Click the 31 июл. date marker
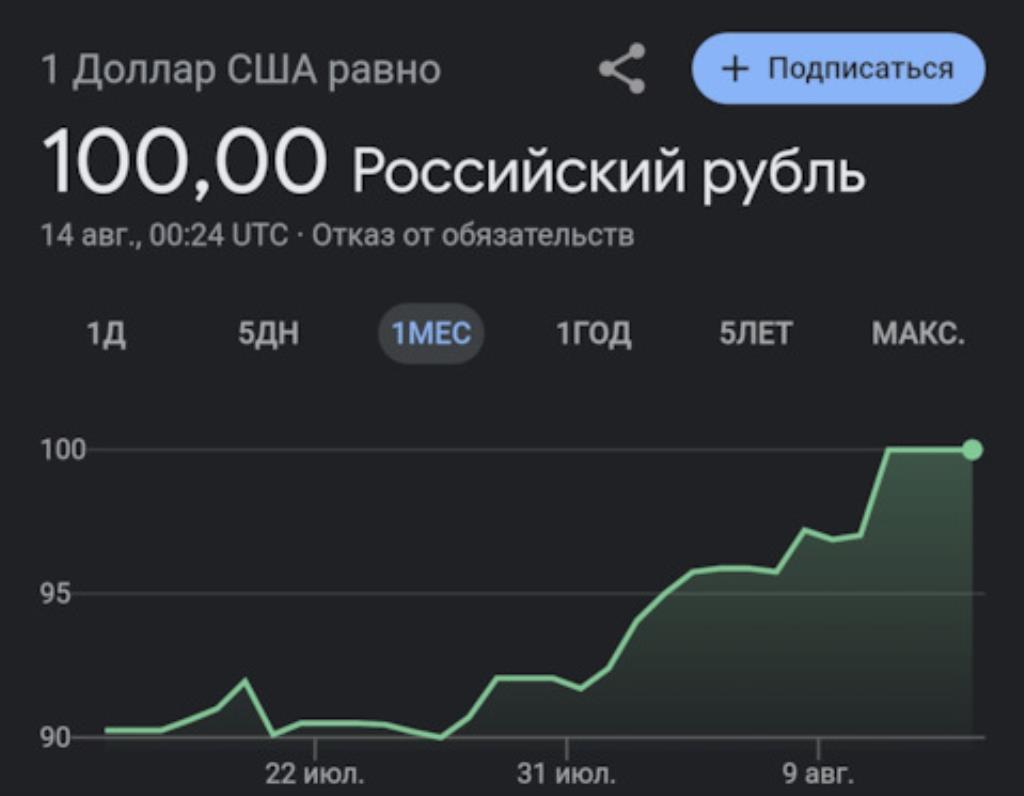The width and height of the screenshot is (1024, 796). coord(566,774)
